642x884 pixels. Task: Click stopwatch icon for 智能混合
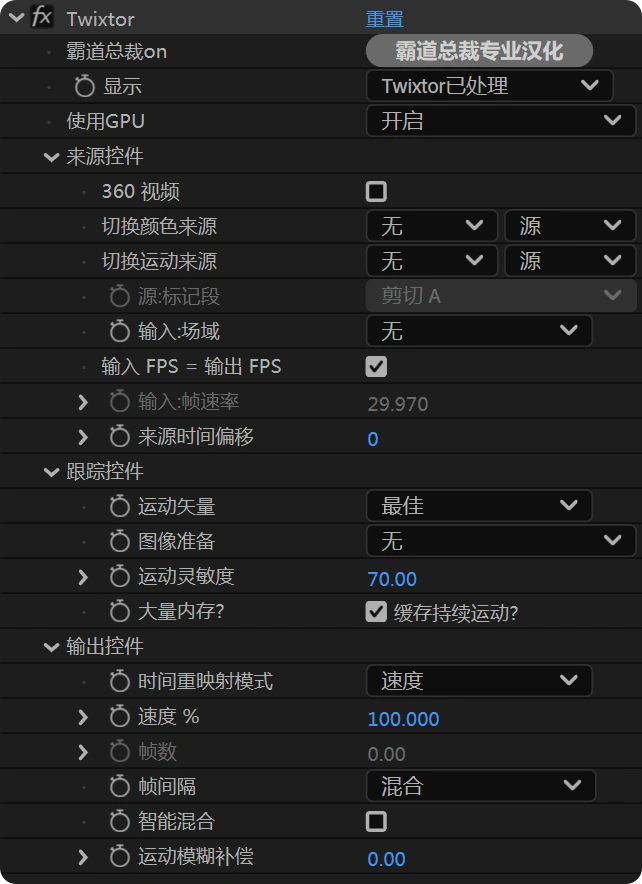point(119,821)
